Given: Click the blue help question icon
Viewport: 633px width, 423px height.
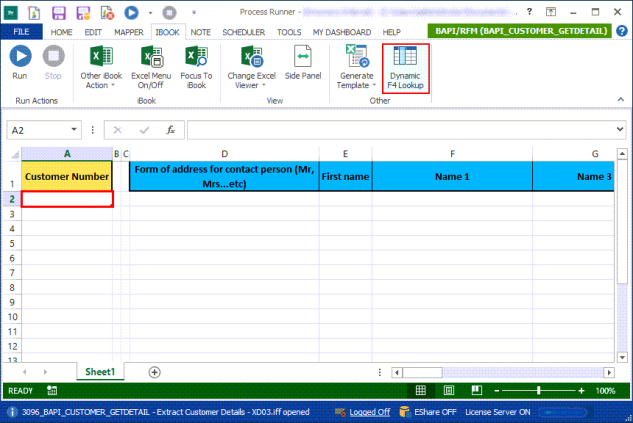Looking at the screenshot, I should [622, 31].
